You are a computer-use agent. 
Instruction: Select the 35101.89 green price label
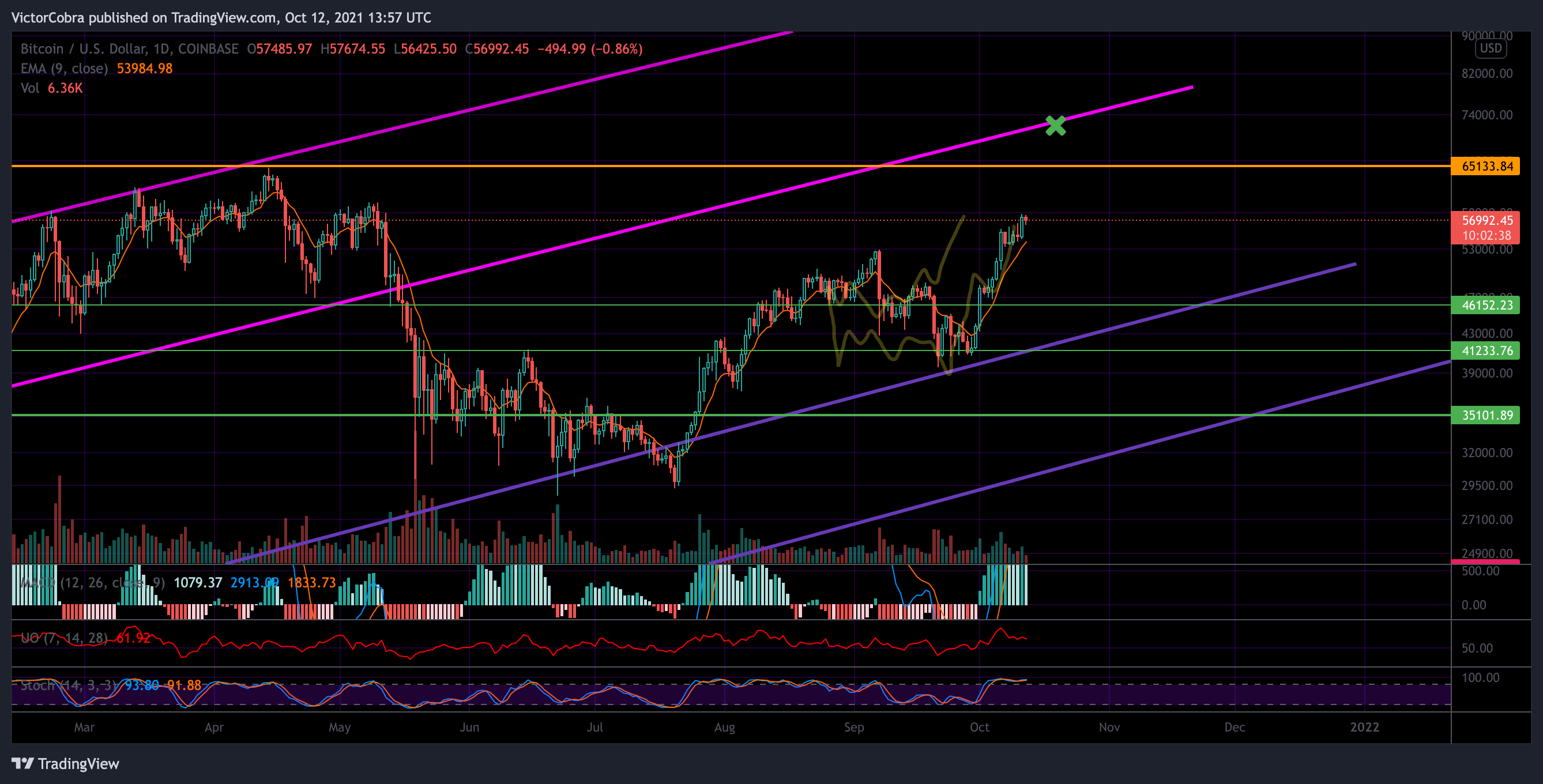(x=1485, y=415)
